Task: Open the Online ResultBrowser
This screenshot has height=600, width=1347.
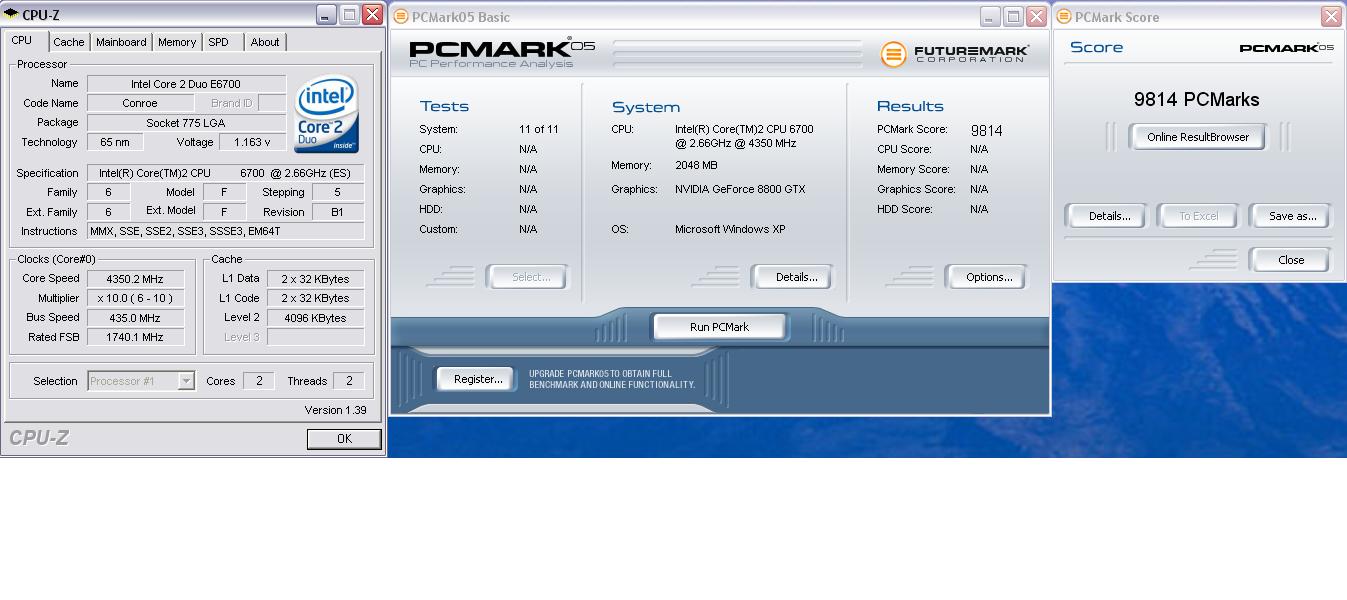Action: pos(1198,137)
